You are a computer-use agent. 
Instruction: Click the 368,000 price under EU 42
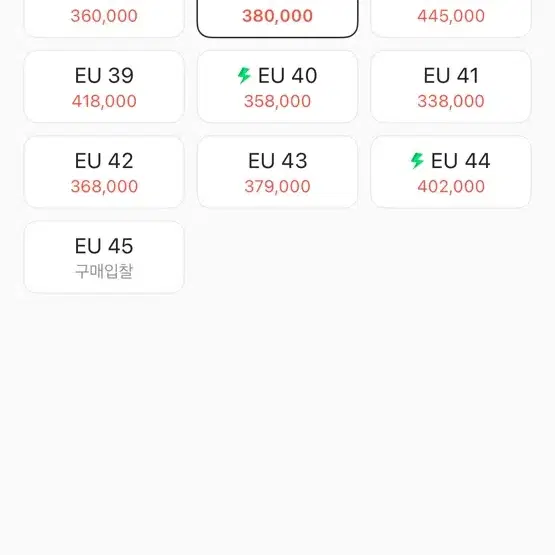click(104, 187)
